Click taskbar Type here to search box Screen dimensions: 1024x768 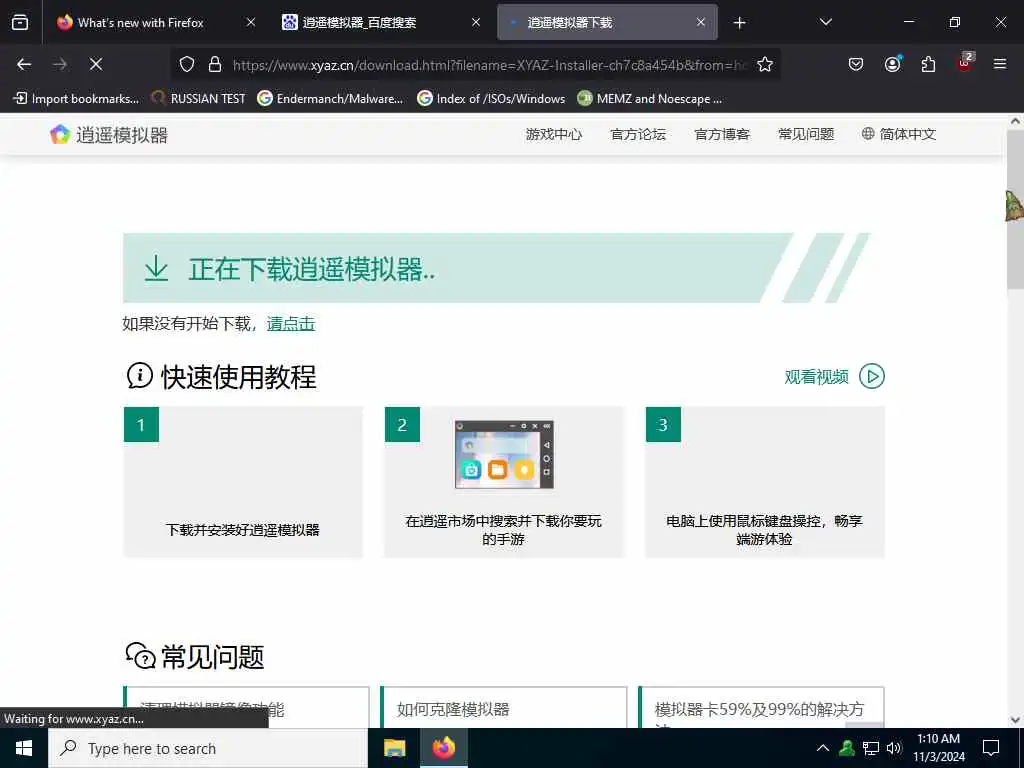208,748
